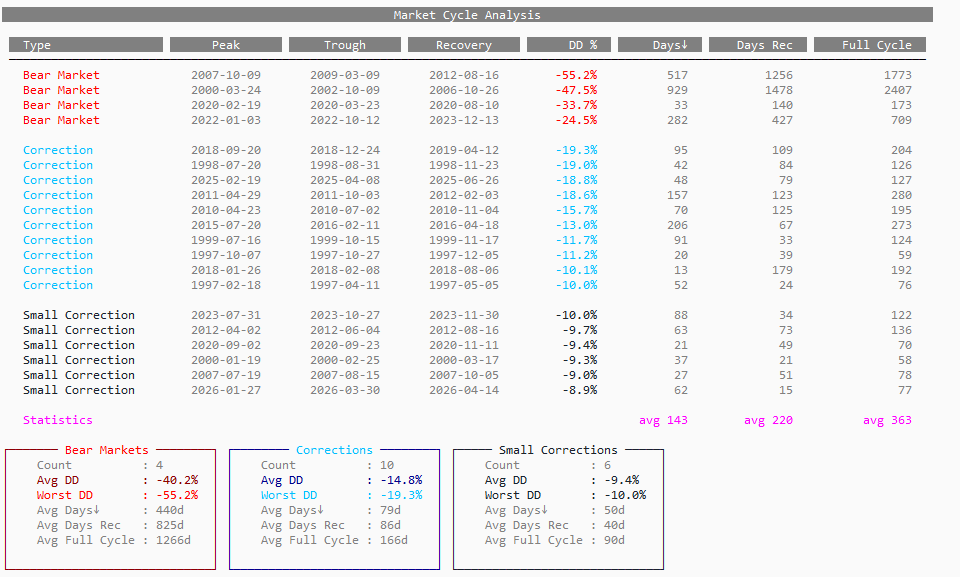Click the -9.7% drawdown value

(580, 330)
